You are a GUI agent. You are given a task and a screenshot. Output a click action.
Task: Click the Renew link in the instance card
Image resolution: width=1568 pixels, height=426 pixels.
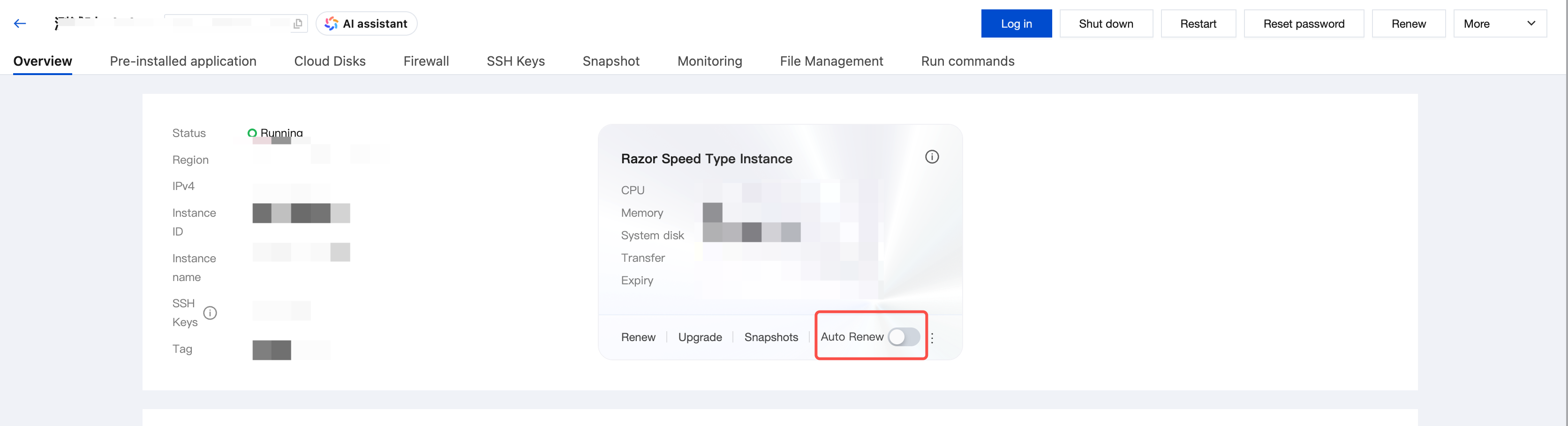point(638,338)
